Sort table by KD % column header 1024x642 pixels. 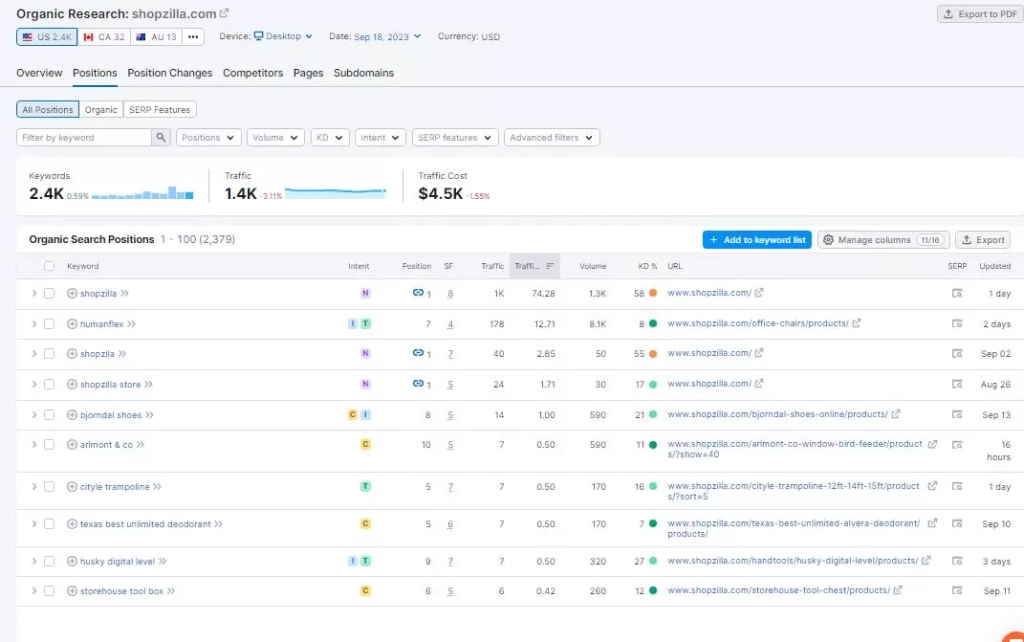pyautogui.click(x=647, y=266)
